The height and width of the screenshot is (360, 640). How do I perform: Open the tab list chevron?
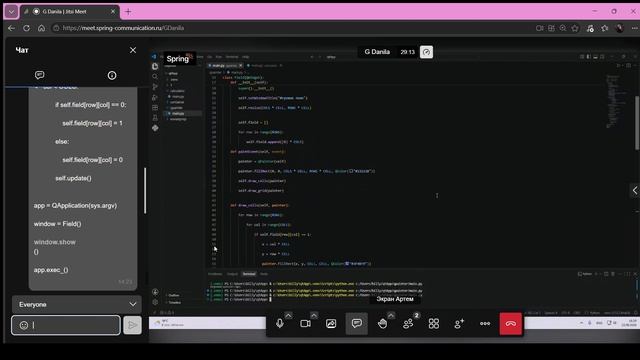[11, 12]
